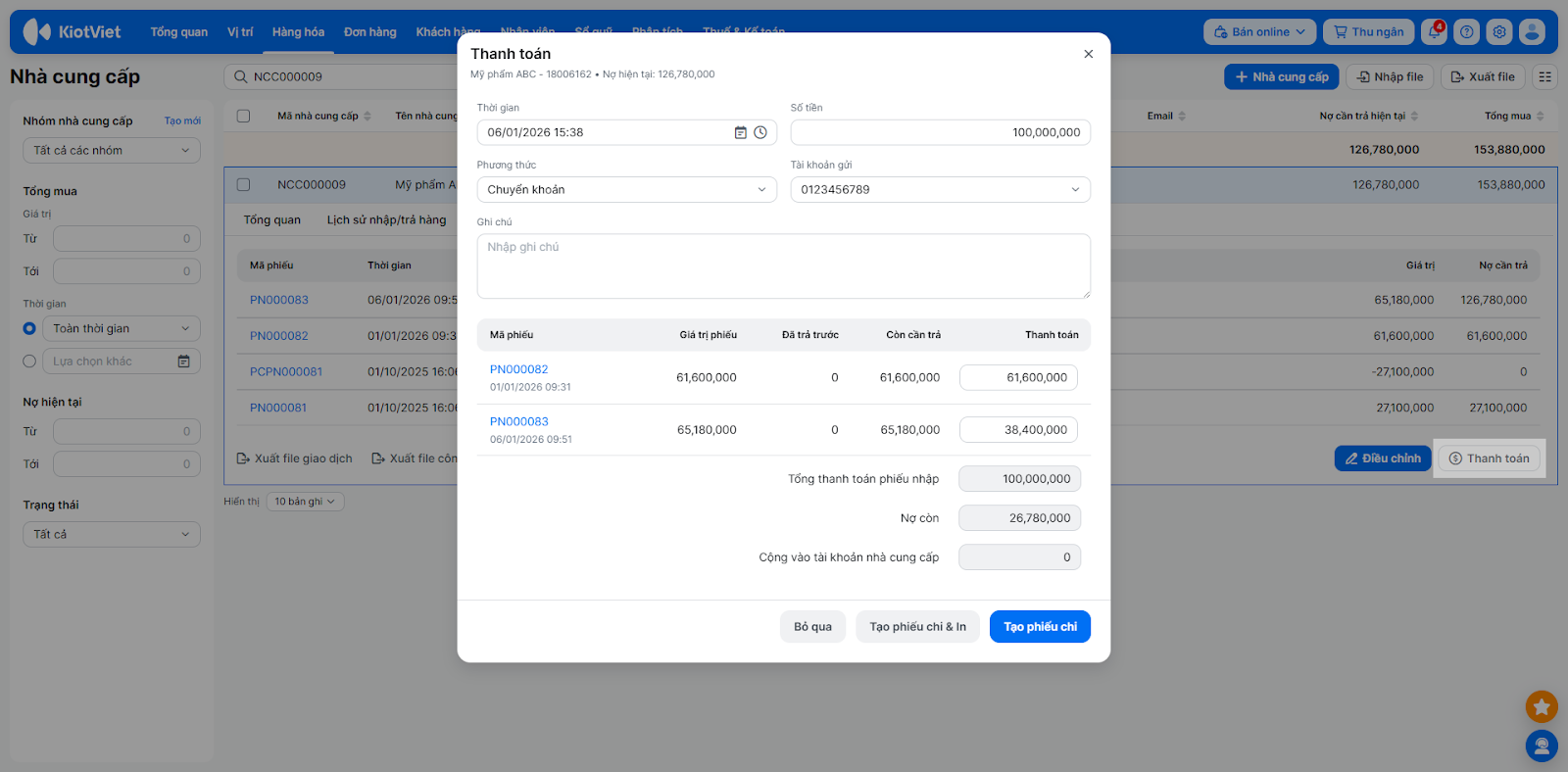1568x772 pixels.
Task: Click the search magnifier icon
Action: click(240, 76)
